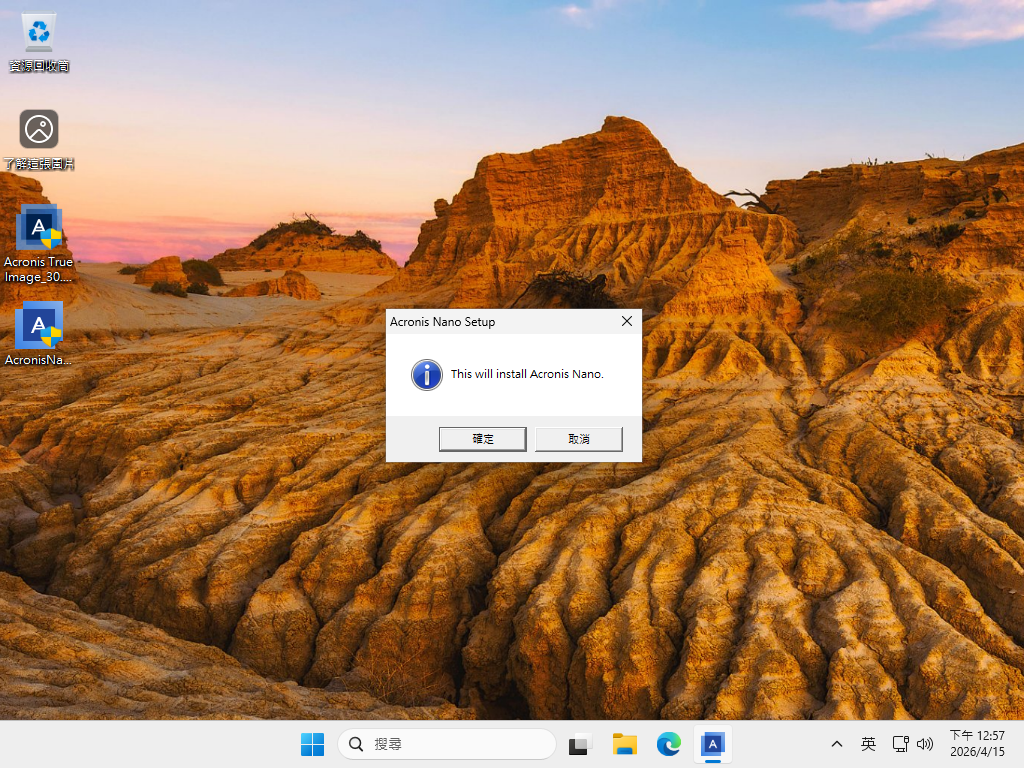Viewport: 1024px width, 768px height.
Task: Open the taskbar clock and date
Action: pos(977,743)
